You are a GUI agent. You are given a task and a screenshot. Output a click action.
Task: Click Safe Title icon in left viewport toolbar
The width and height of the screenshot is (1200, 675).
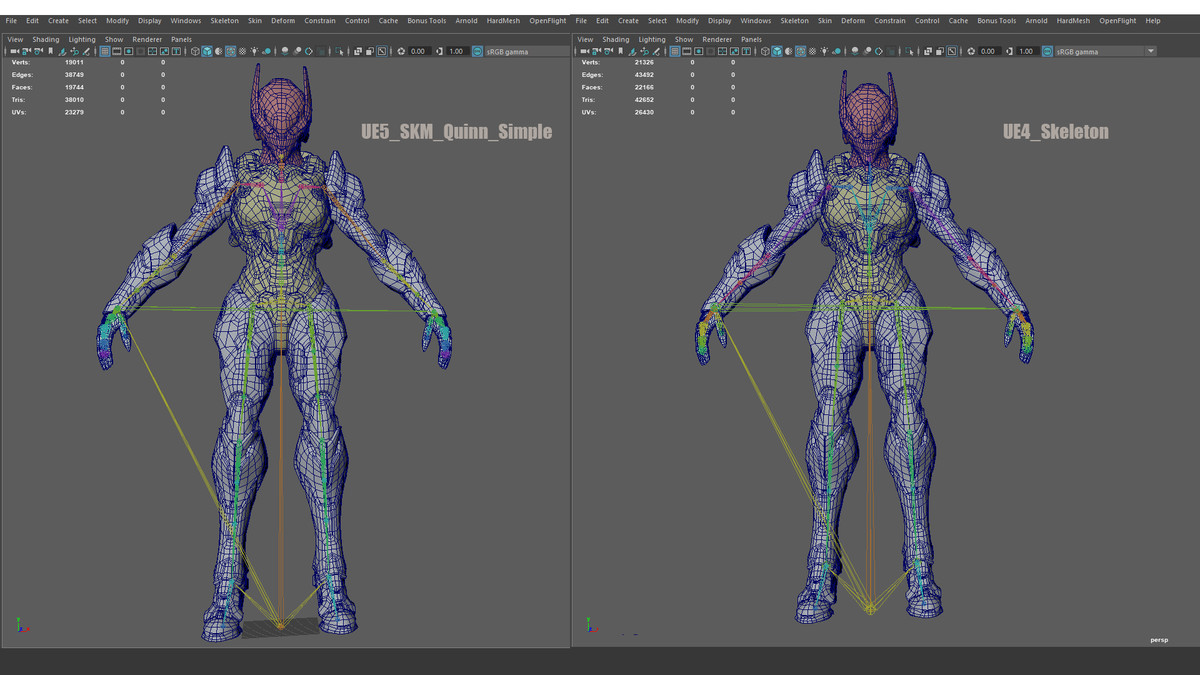176,51
